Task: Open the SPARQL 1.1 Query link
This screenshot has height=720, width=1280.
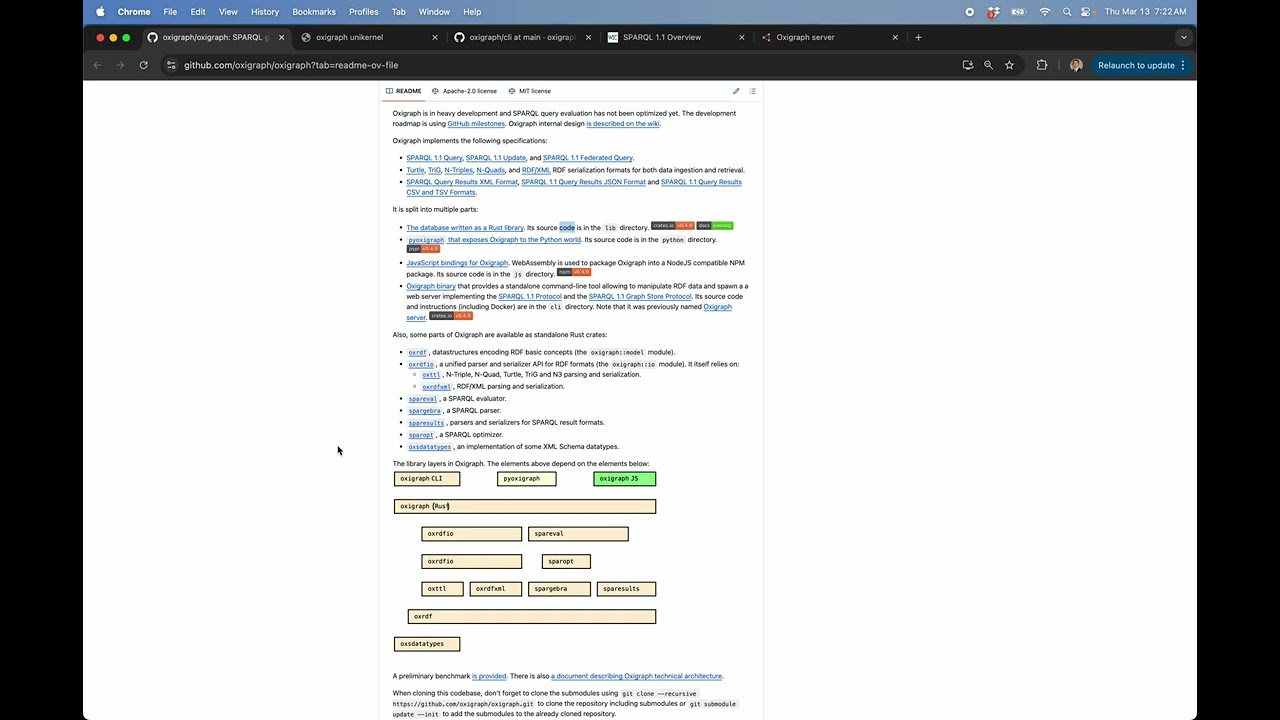Action: click(434, 158)
